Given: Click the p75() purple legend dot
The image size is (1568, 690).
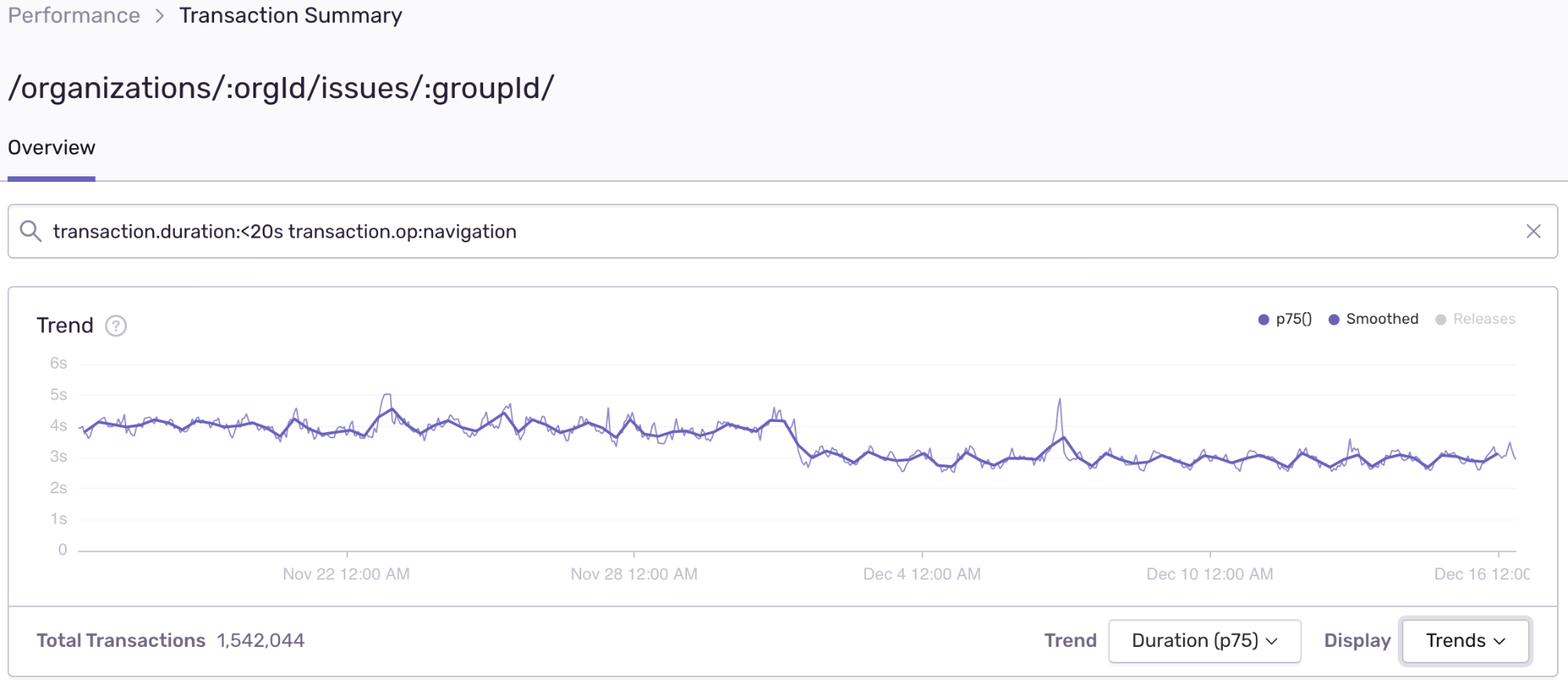Looking at the screenshot, I should (x=1264, y=320).
